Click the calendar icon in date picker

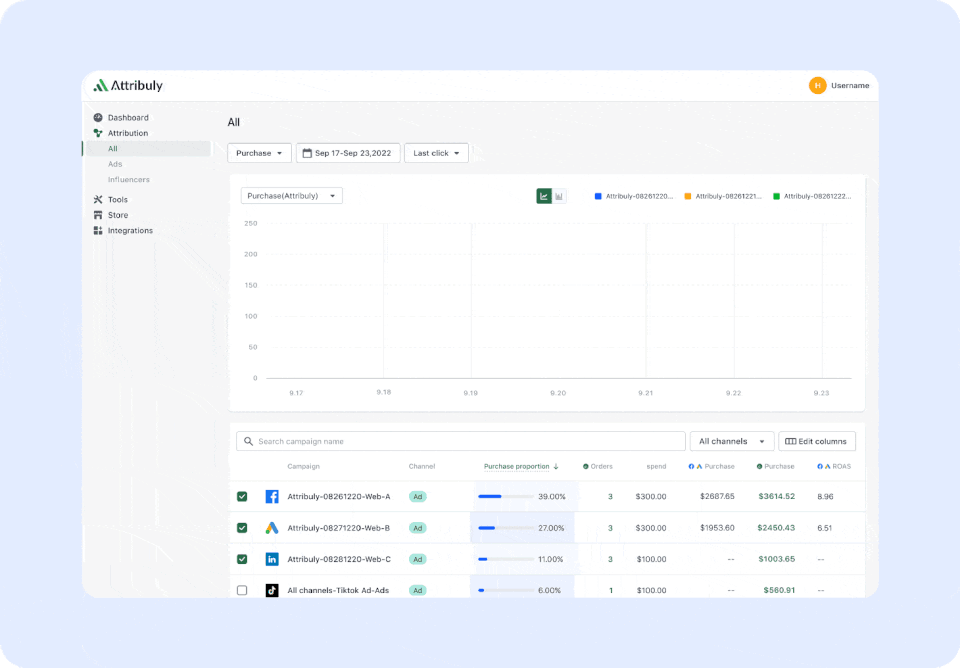tap(307, 153)
